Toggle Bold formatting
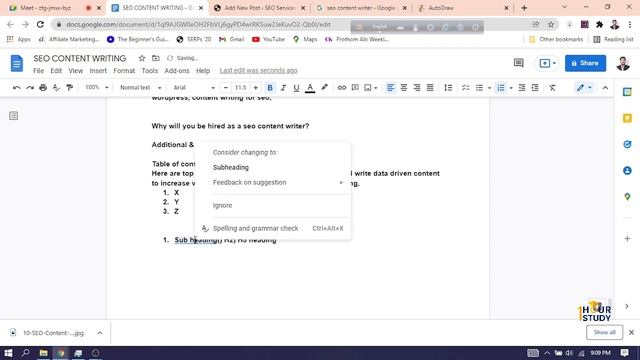This screenshot has width=640, height=360. pyautogui.click(x=270, y=88)
